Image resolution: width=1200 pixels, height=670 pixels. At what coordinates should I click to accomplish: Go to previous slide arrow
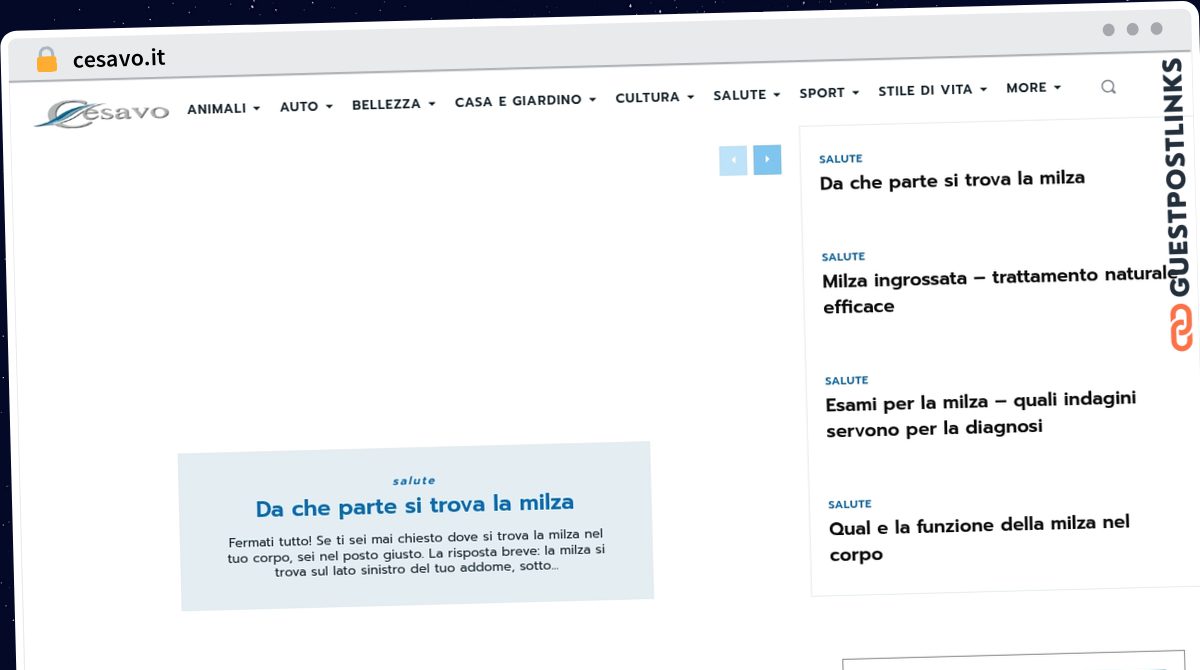(733, 160)
